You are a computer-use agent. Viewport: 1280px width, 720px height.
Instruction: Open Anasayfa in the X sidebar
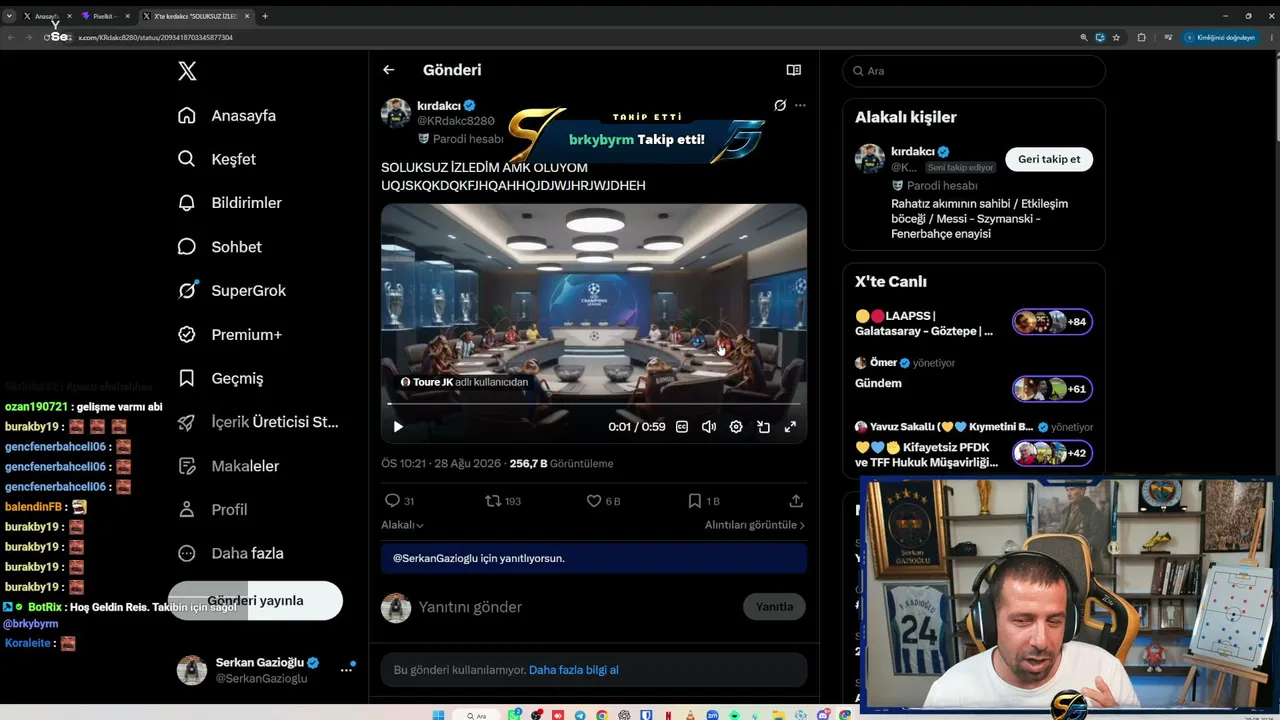[227, 116]
